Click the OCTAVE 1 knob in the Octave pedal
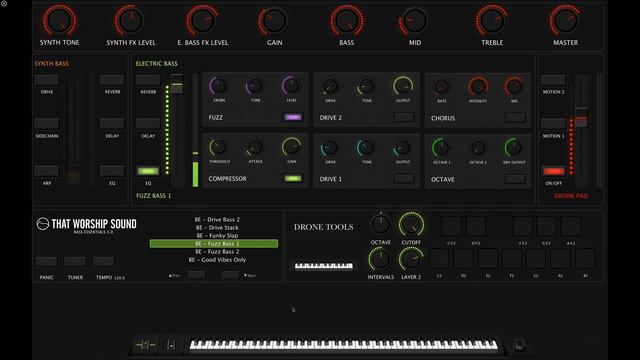The image size is (640, 360). click(441, 148)
